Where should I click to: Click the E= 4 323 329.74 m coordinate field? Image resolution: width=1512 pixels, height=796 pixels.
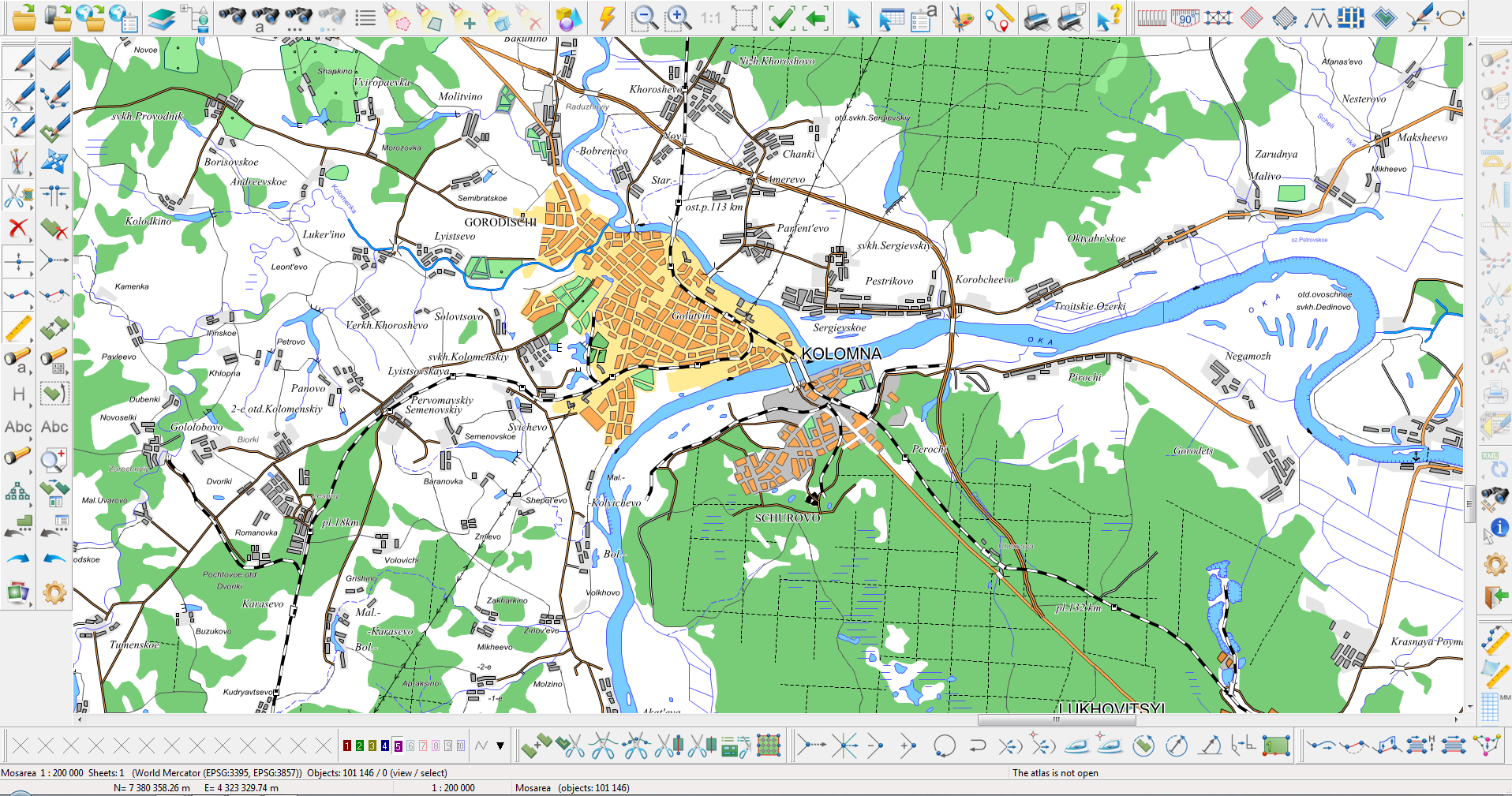(x=241, y=787)
